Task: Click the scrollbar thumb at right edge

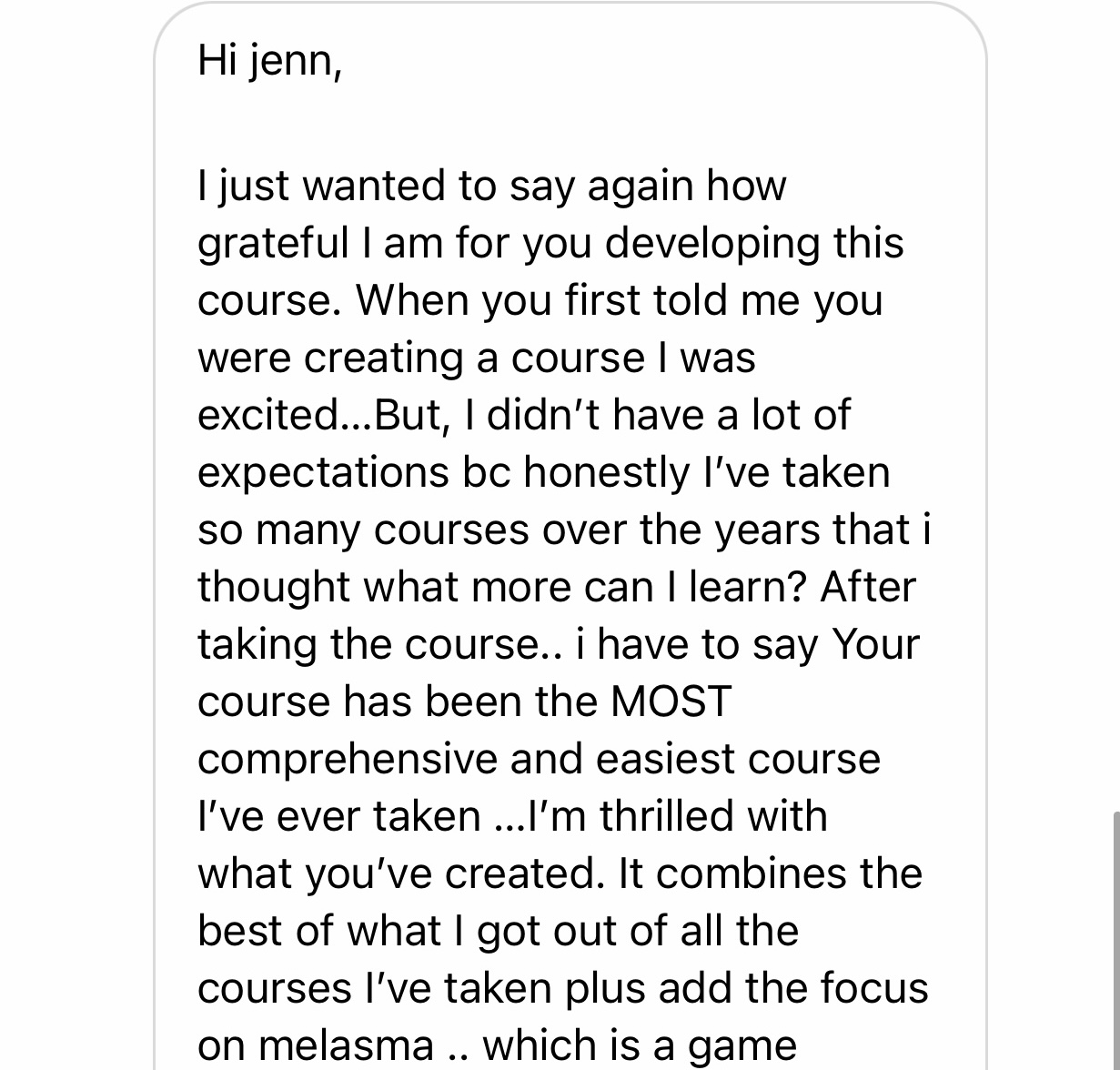Action: click(1115, 941)
